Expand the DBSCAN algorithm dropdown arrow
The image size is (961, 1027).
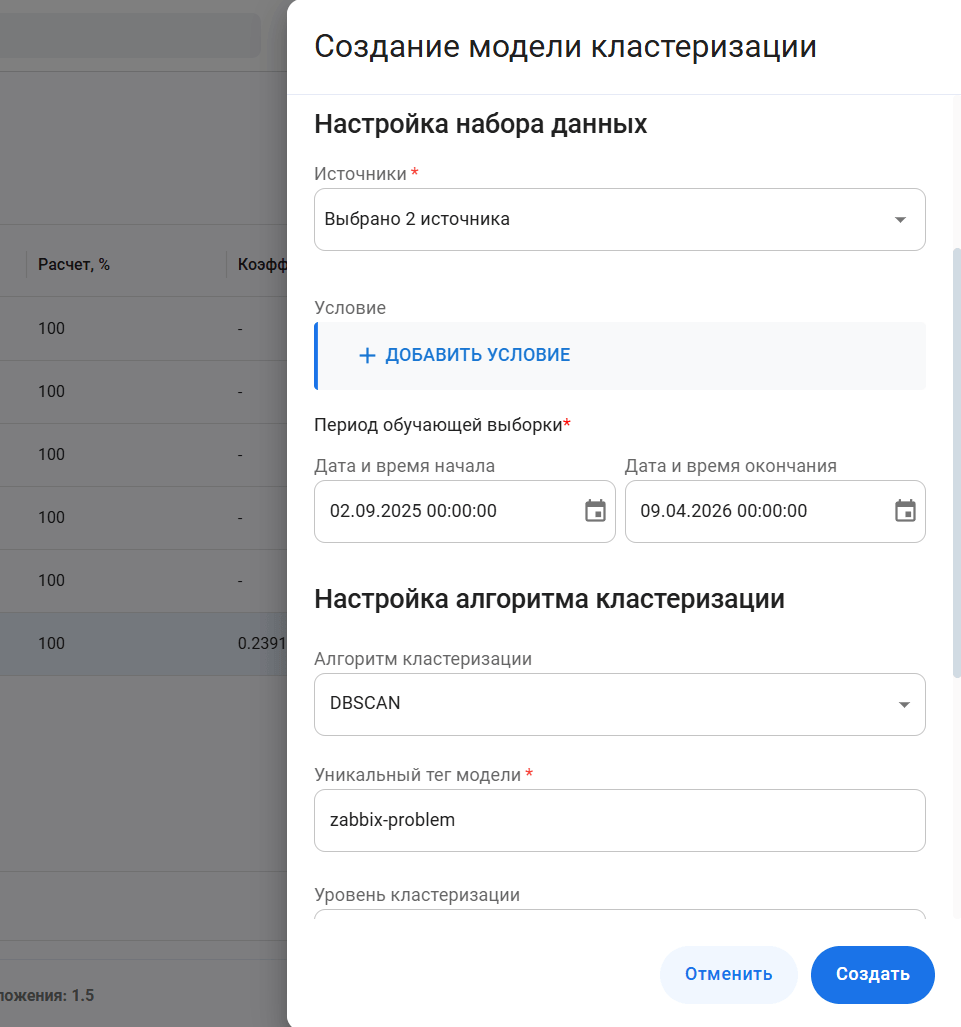tap(904, 704)
